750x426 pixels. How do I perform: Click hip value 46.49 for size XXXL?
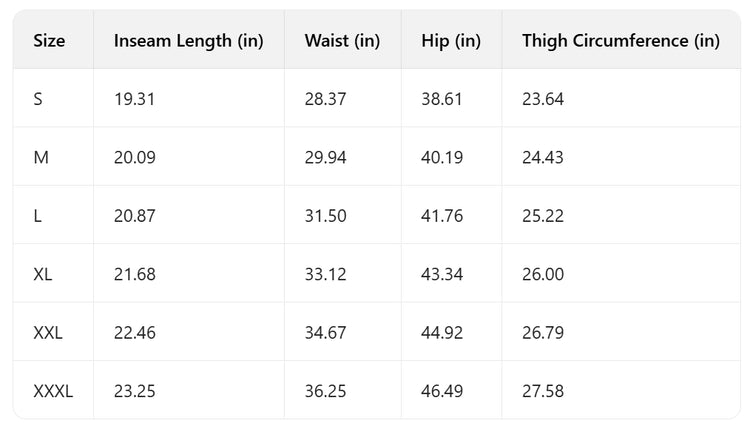[x=443, y=391]
